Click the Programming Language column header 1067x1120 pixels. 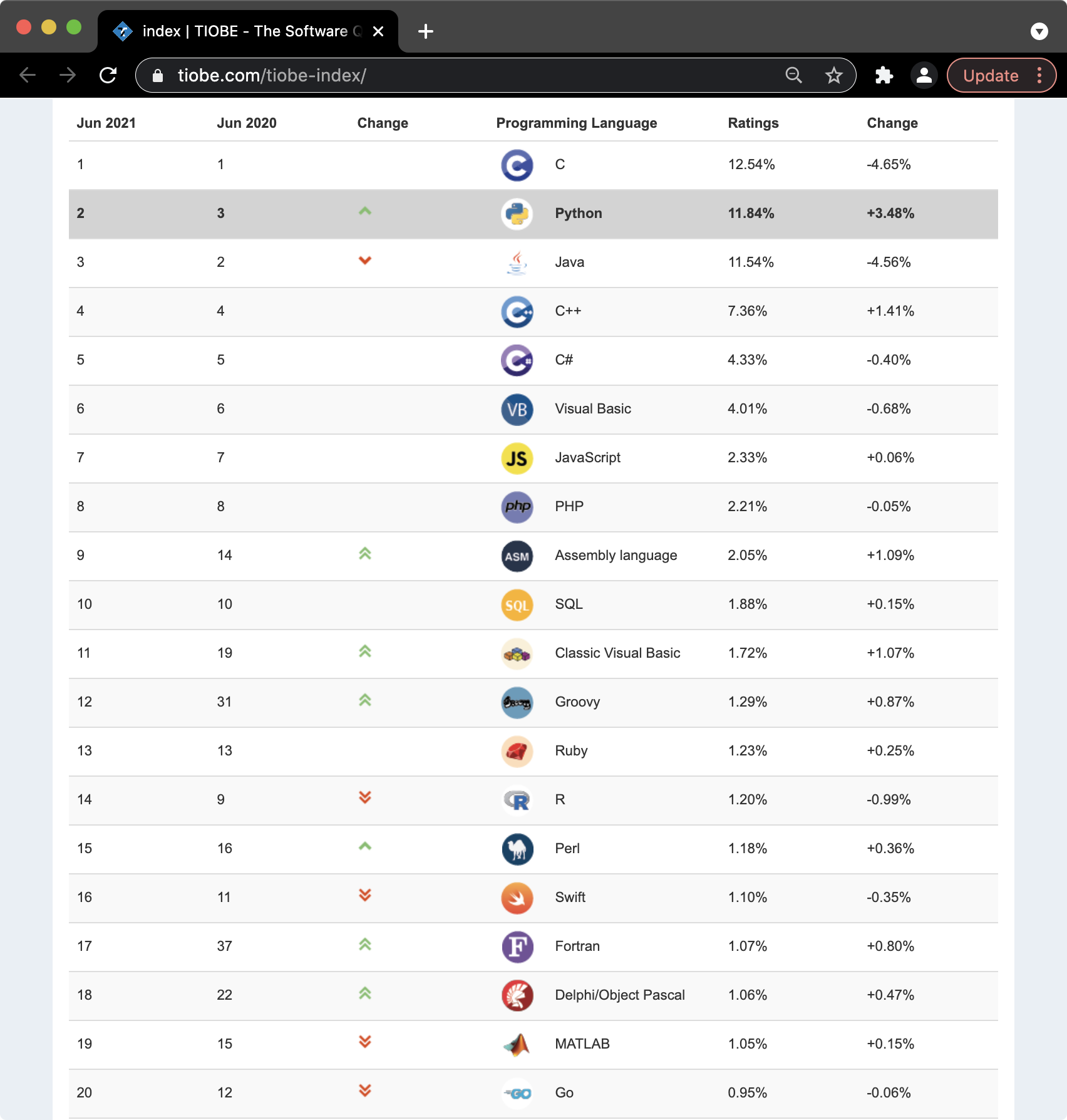click(x=576, y=123)
